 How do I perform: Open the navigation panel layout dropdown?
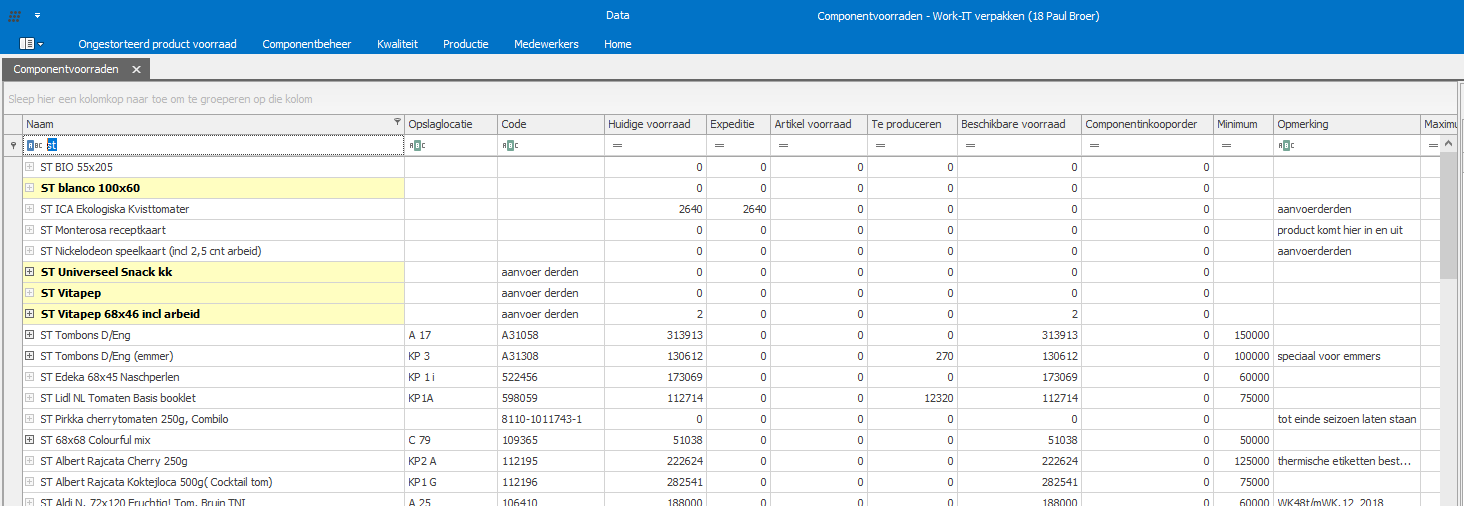[32, 44]
